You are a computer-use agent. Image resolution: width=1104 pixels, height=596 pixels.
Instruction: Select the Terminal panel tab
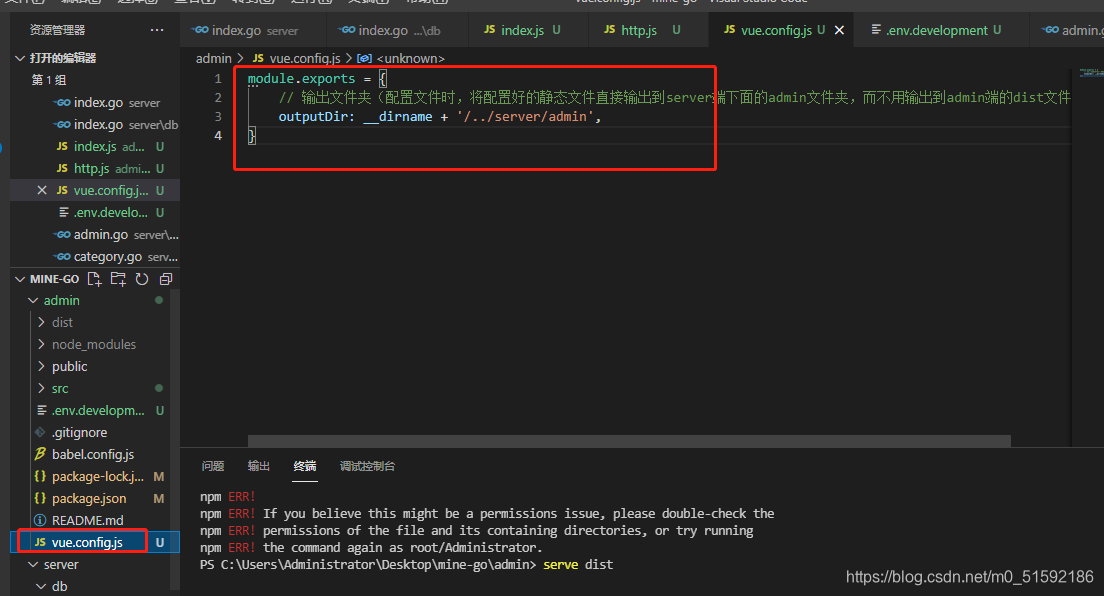coord(305,466)
